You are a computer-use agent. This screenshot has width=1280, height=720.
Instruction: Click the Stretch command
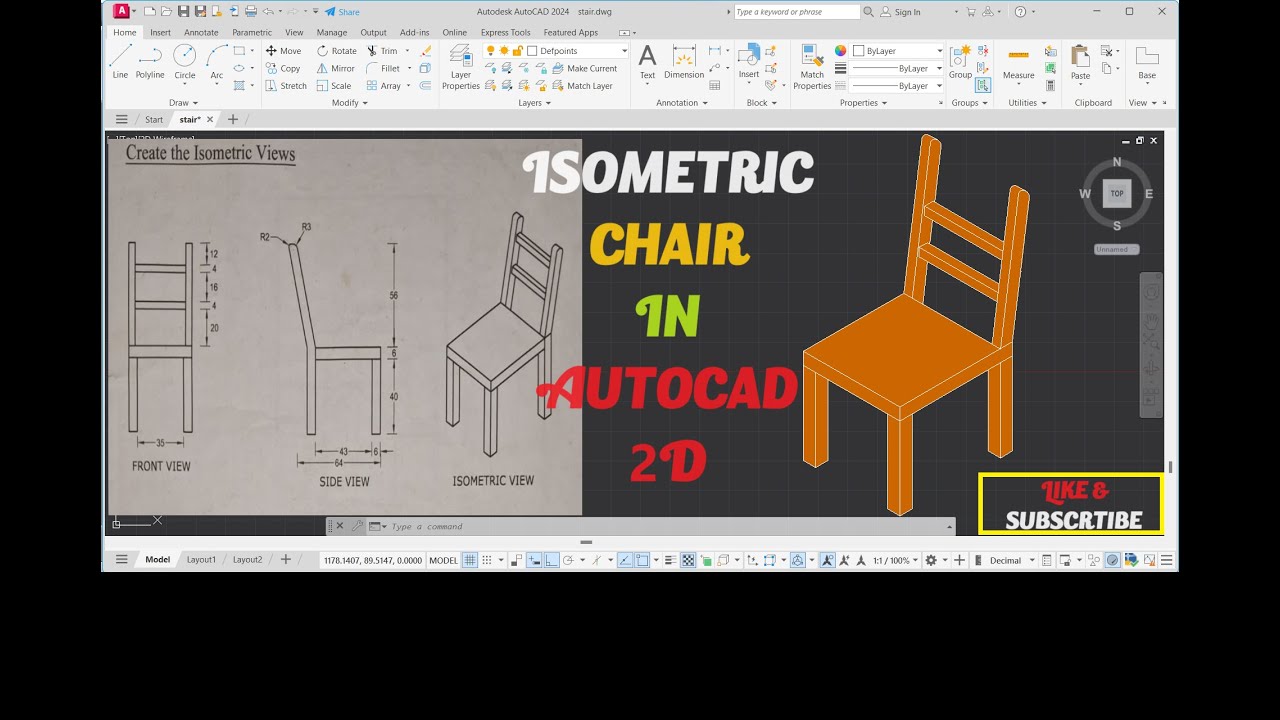[x=286, y=86]
